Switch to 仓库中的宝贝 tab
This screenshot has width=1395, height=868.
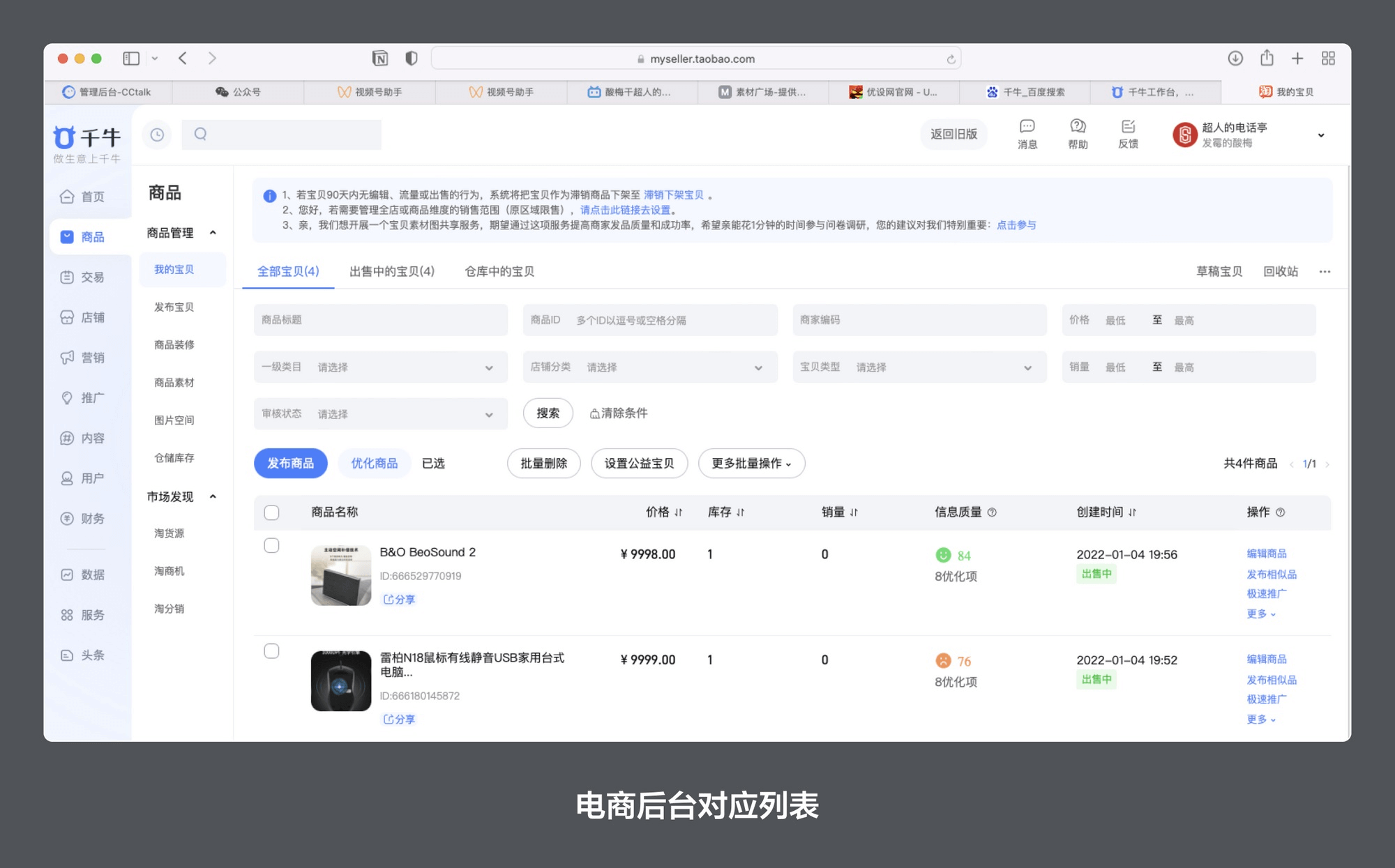[499, 271]
